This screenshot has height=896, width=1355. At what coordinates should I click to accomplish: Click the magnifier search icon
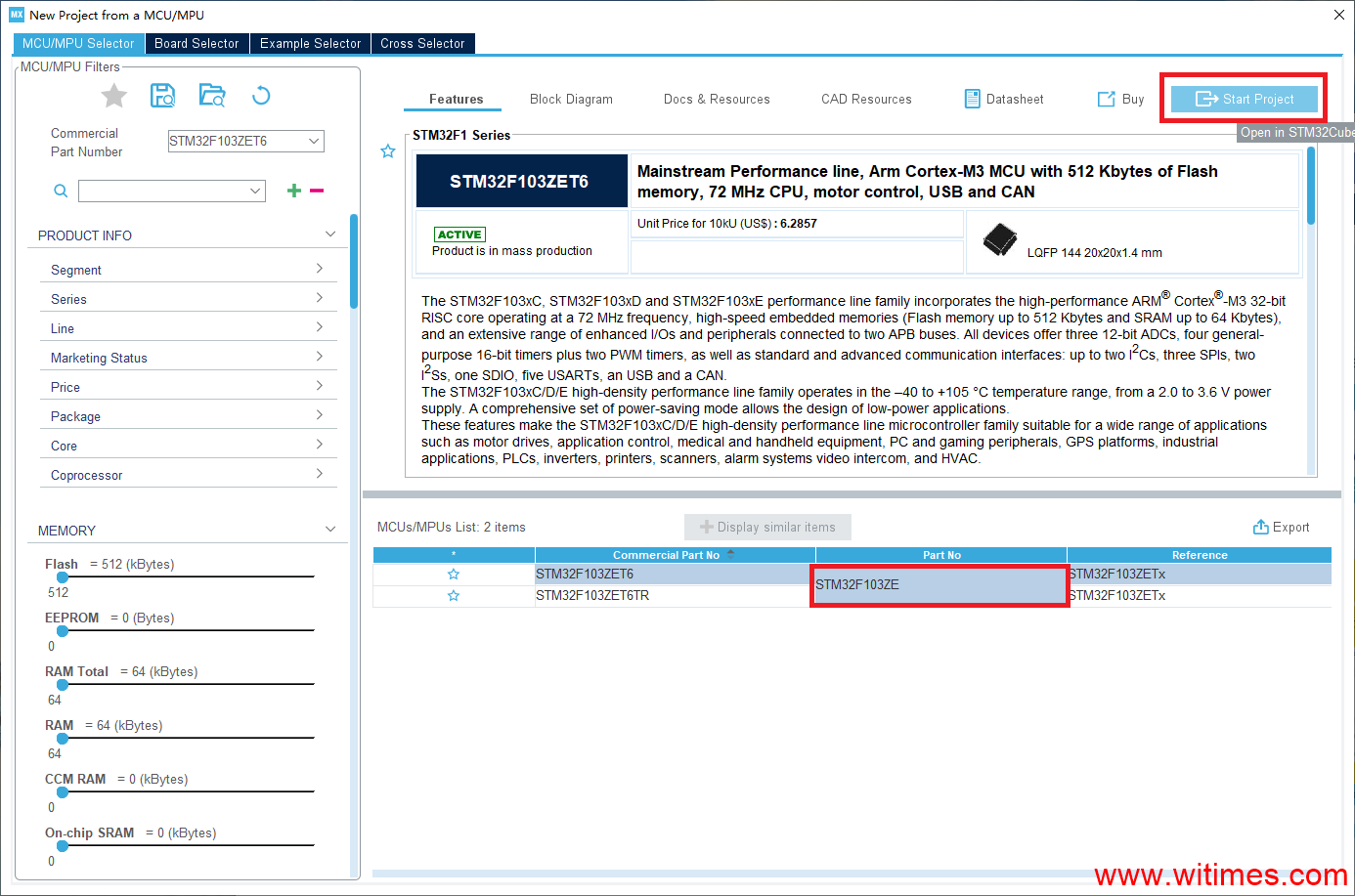click(x=61, y=192)
